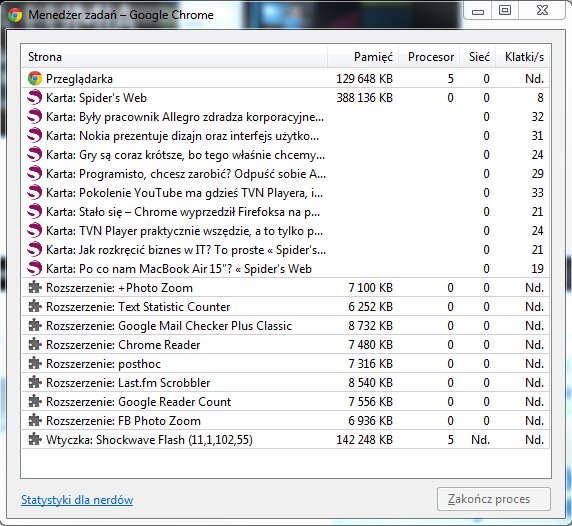Open the Statystyki dla nerdów link
The width and height of the screenshot is (572, 526).
point(77,500)
